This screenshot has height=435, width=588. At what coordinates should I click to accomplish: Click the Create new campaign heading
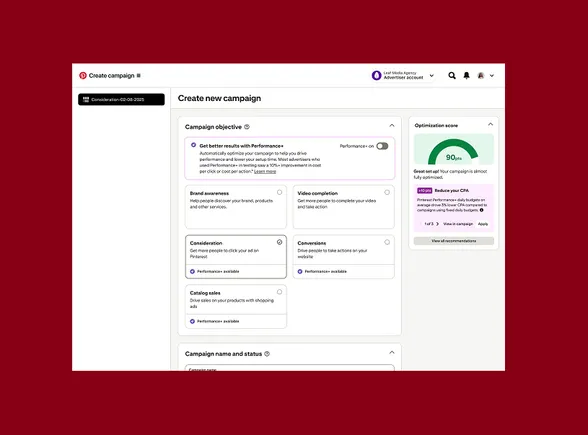click(219, 98)
